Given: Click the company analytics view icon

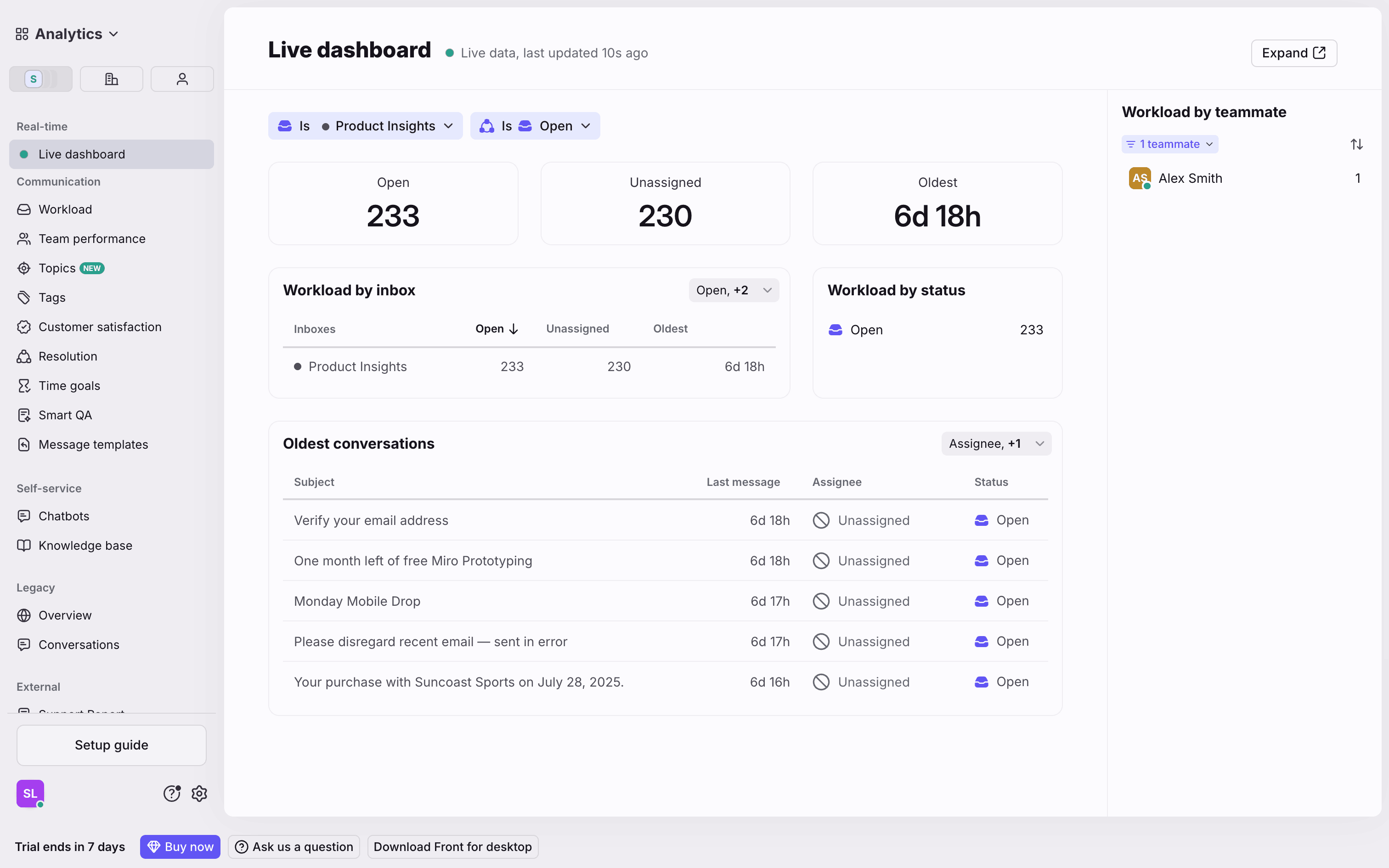Looking at the screenshot, I should [111, 79].
